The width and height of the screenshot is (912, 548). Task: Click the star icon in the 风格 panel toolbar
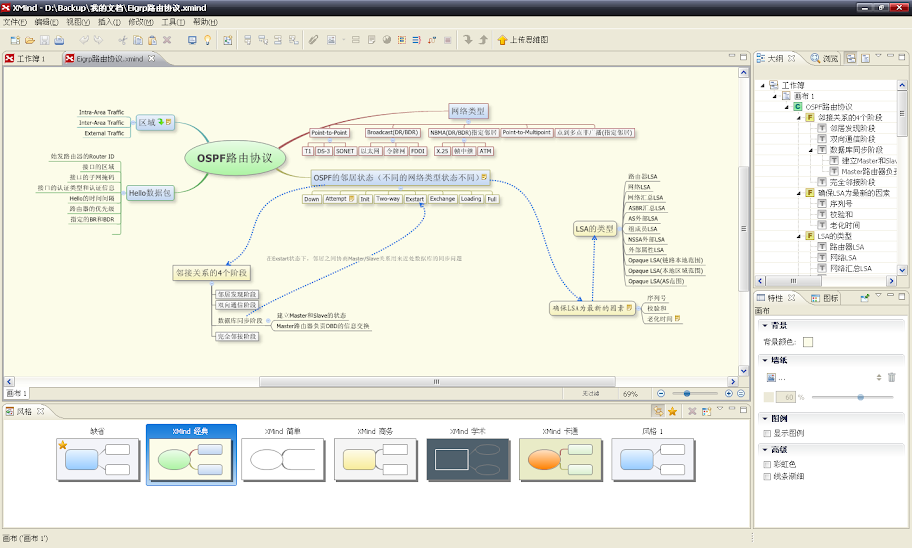point(672,411)
